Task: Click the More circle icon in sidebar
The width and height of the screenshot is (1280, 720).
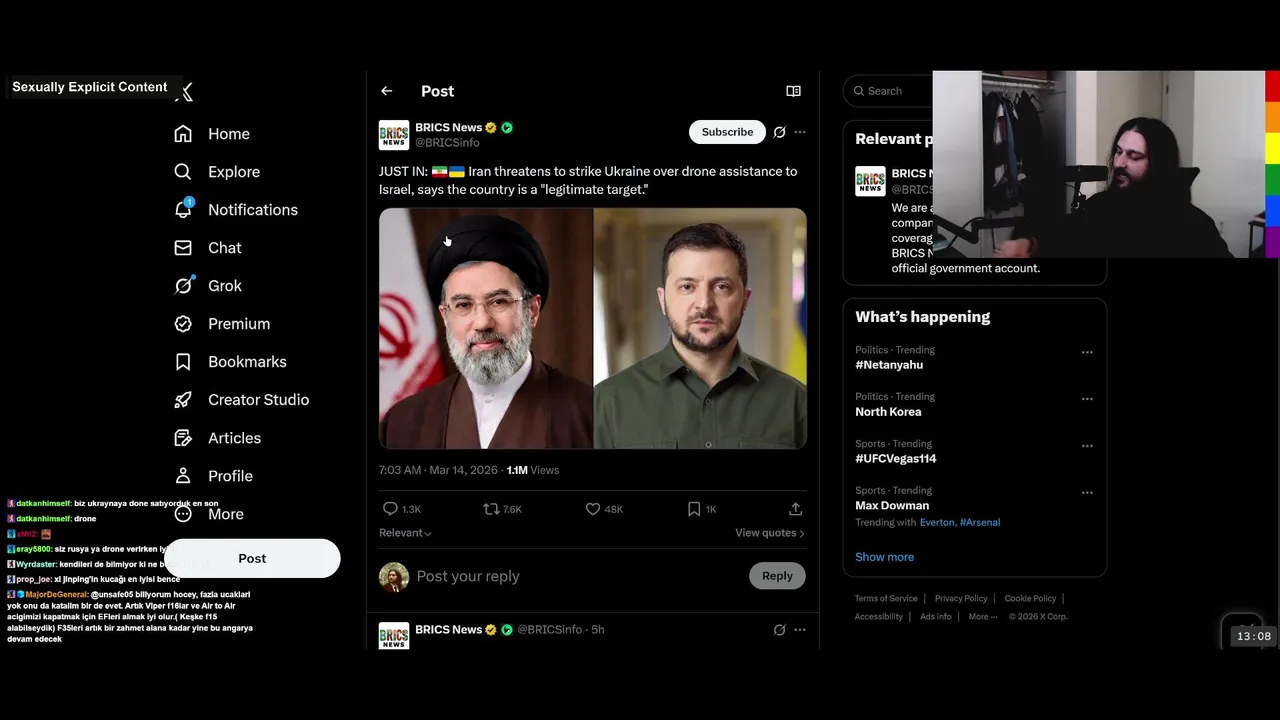Action: [183, 514]
